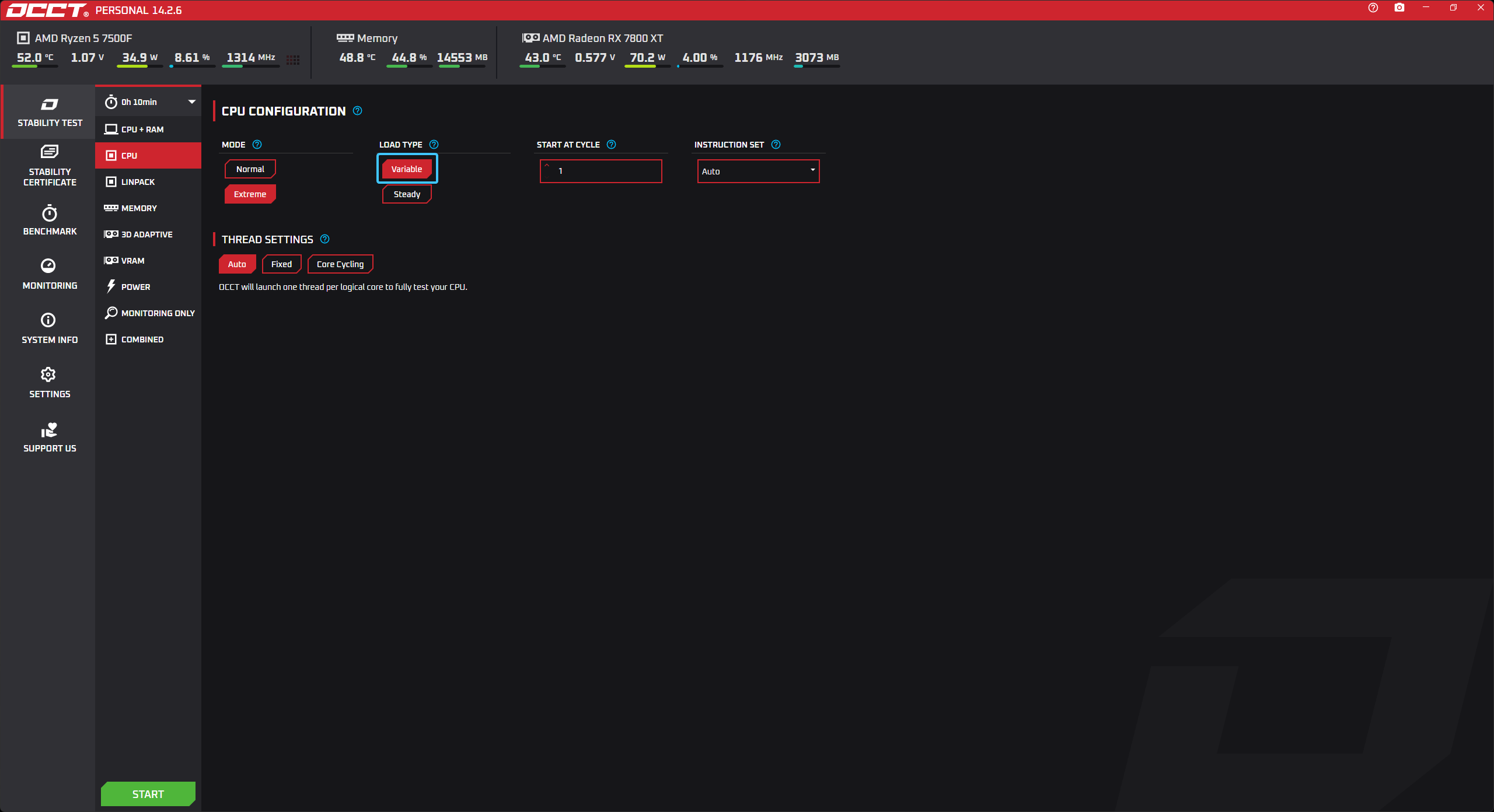Click the Start At Cycle increment arrow

(x=547, y=166)
